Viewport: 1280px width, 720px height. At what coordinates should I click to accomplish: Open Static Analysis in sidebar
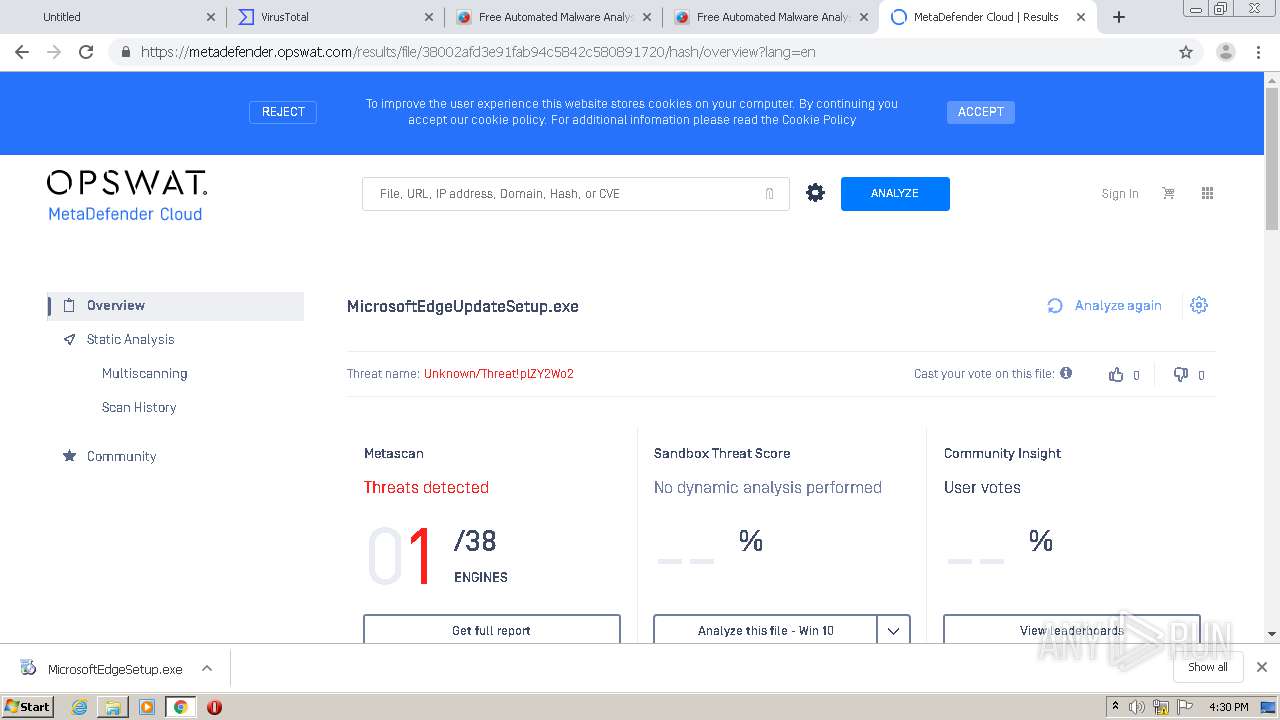pos(130,340)
